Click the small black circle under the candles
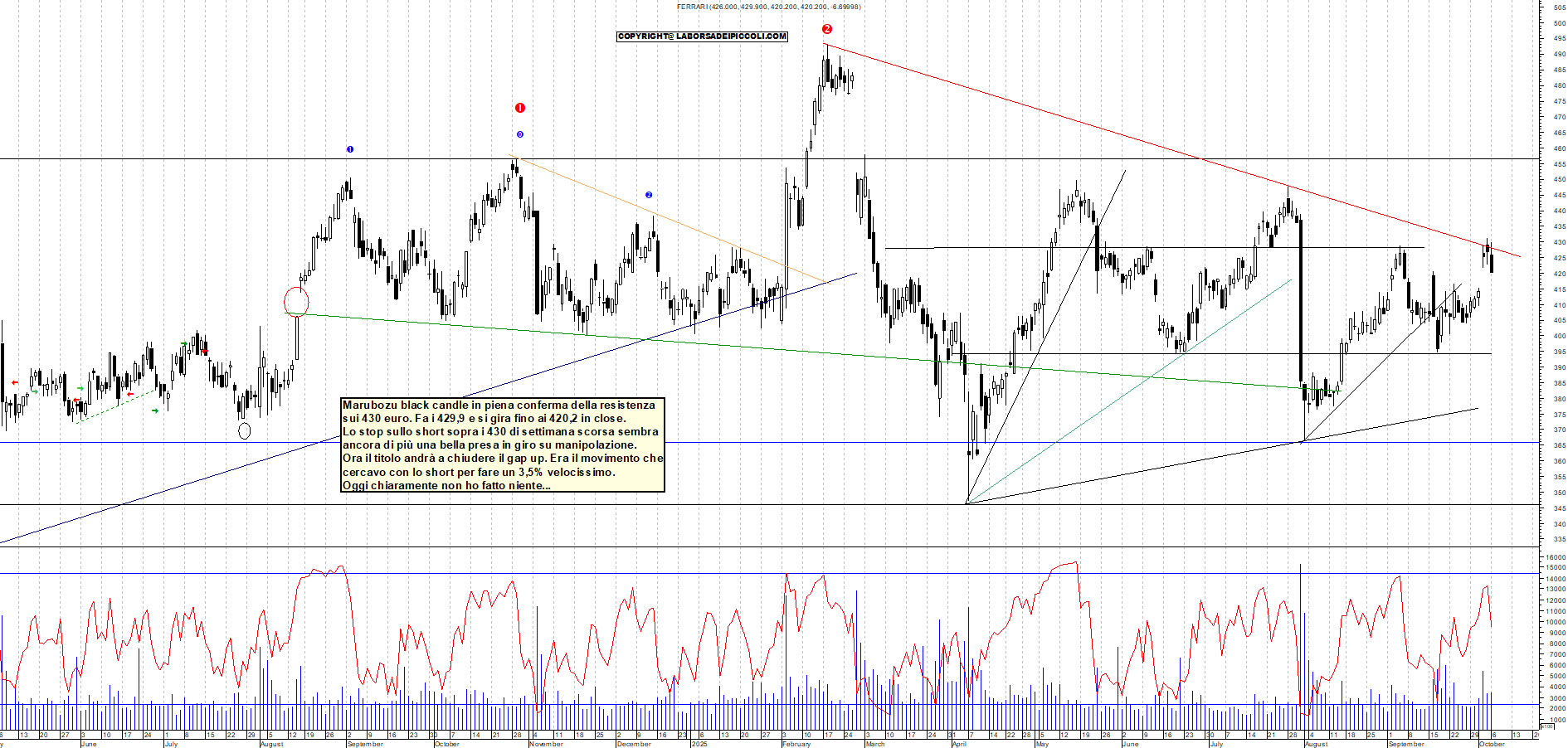 tap(244, 430)
